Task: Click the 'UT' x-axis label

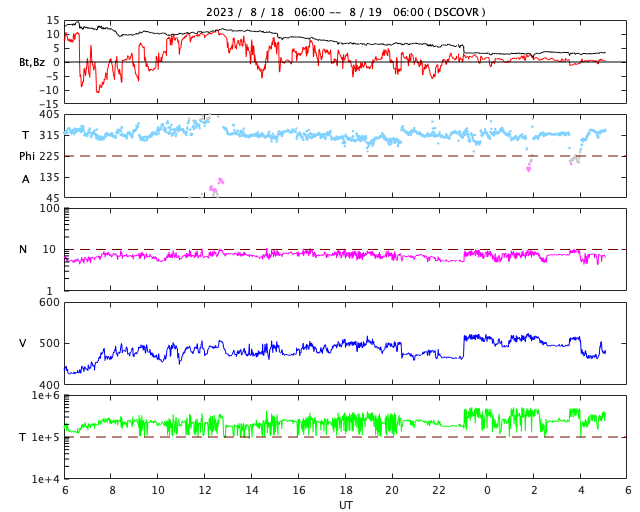Action: [345, 505]
